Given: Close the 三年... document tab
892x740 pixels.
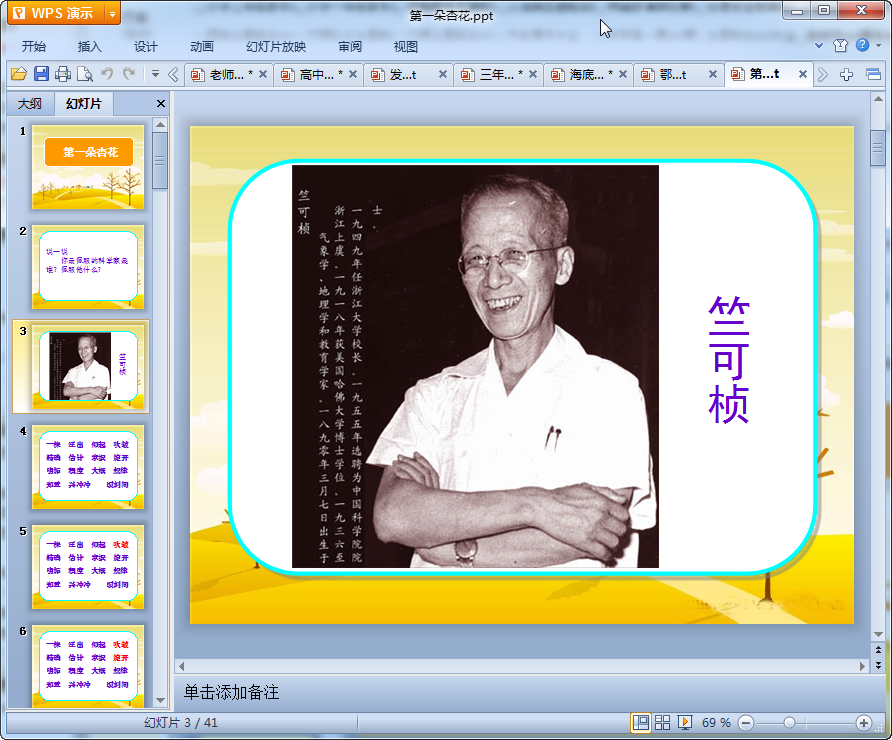Looking at the screenshot, I should pyautogui.click(x=532, y=74).
